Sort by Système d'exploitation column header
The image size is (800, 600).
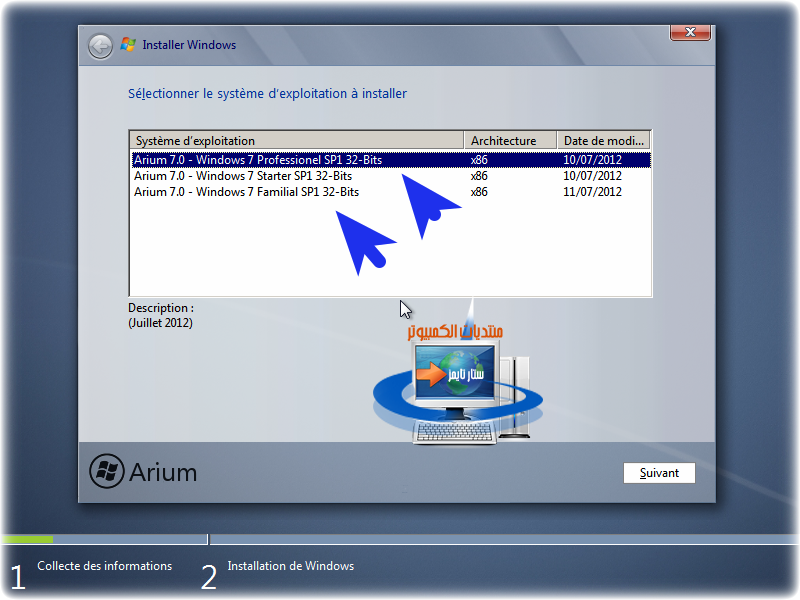pyautogui.click(x=296, y=140)
